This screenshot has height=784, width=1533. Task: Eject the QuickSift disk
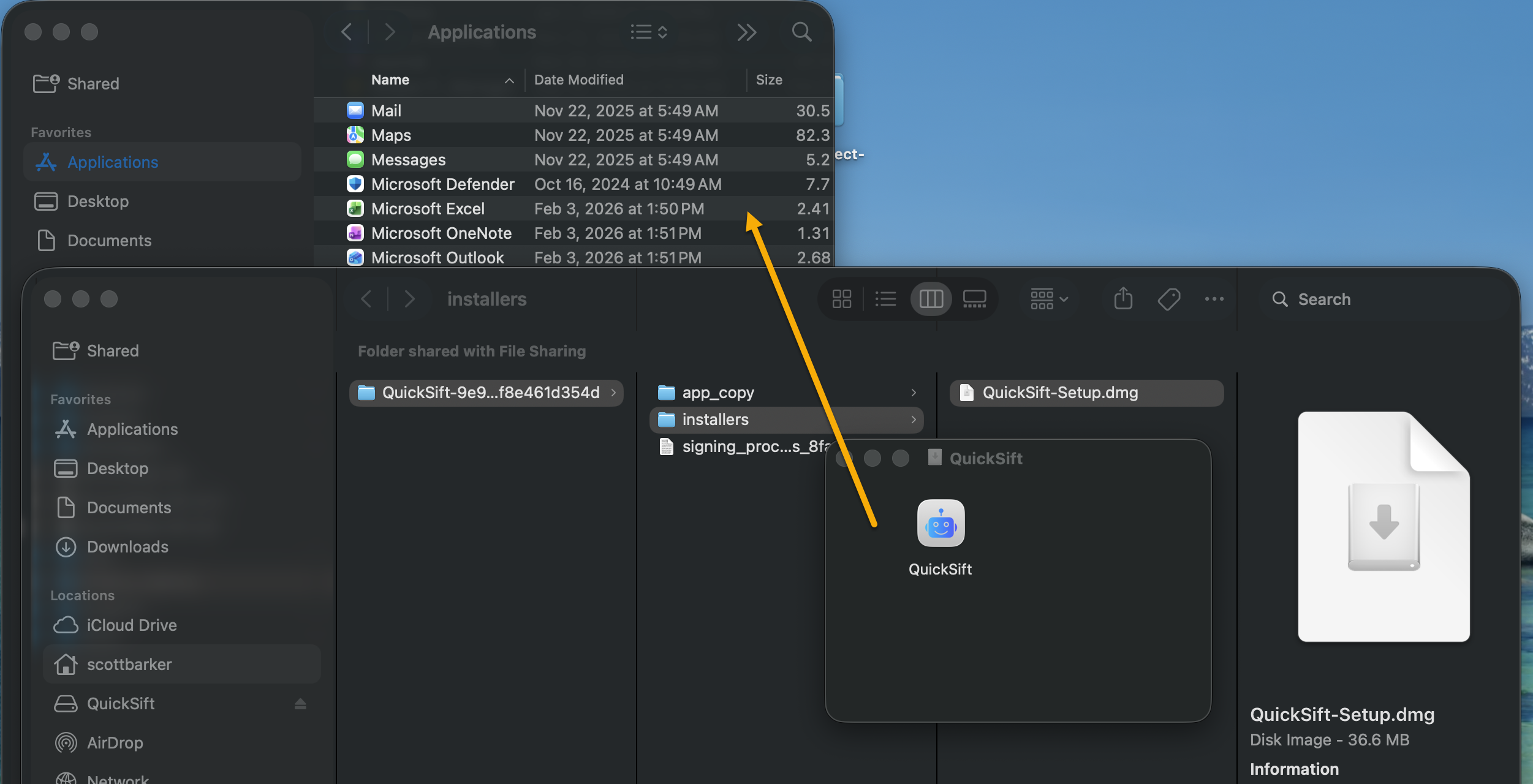click(300, 703)
